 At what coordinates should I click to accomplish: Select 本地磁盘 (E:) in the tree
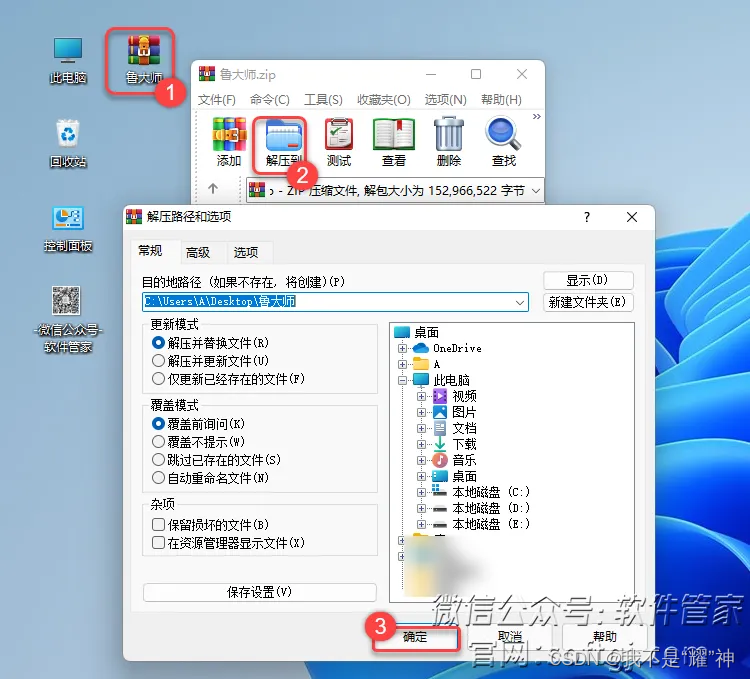click(x=491, y=524)
